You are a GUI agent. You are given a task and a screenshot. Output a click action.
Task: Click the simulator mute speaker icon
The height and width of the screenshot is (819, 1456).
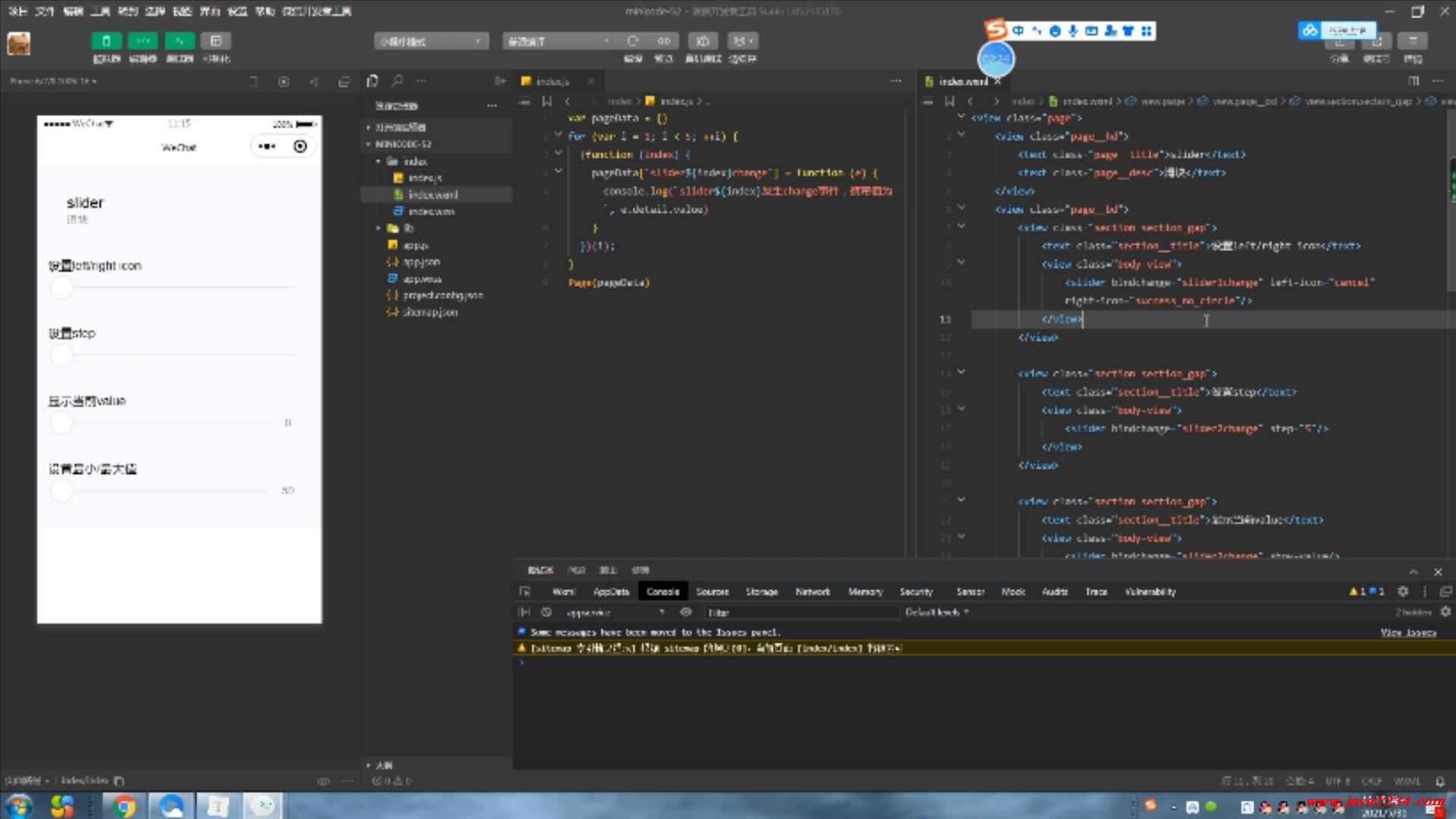click(314, 82)
